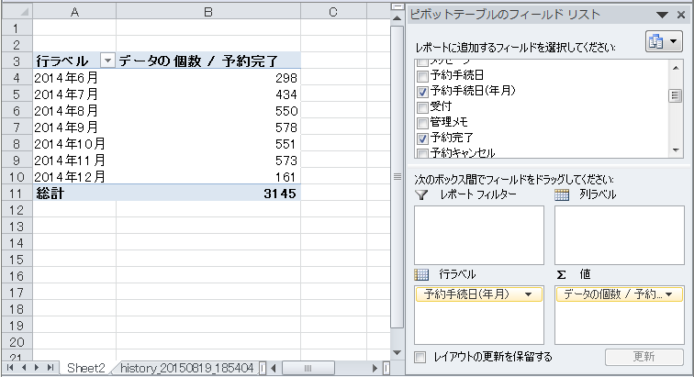Click the field list scrollbar down arrow
The image size is (694, 377).
click(x=675, y=150)
